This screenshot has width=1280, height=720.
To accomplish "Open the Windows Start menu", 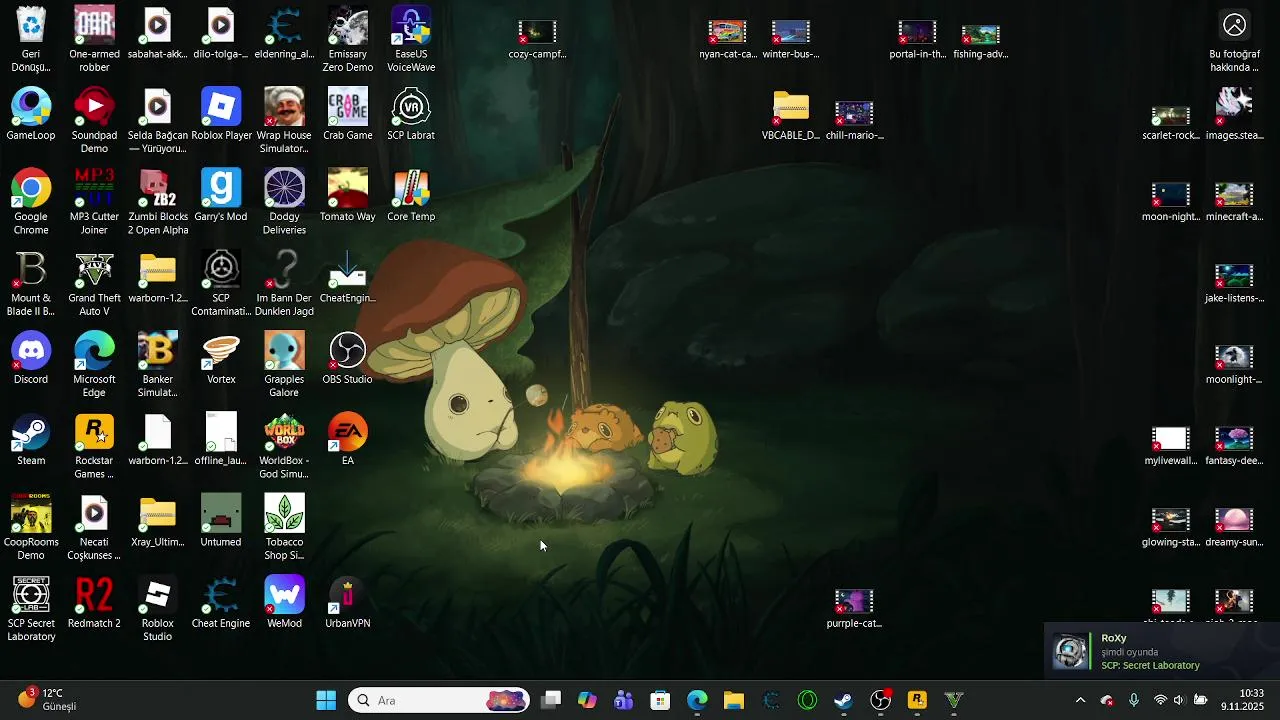I will [x=326, y=700].
